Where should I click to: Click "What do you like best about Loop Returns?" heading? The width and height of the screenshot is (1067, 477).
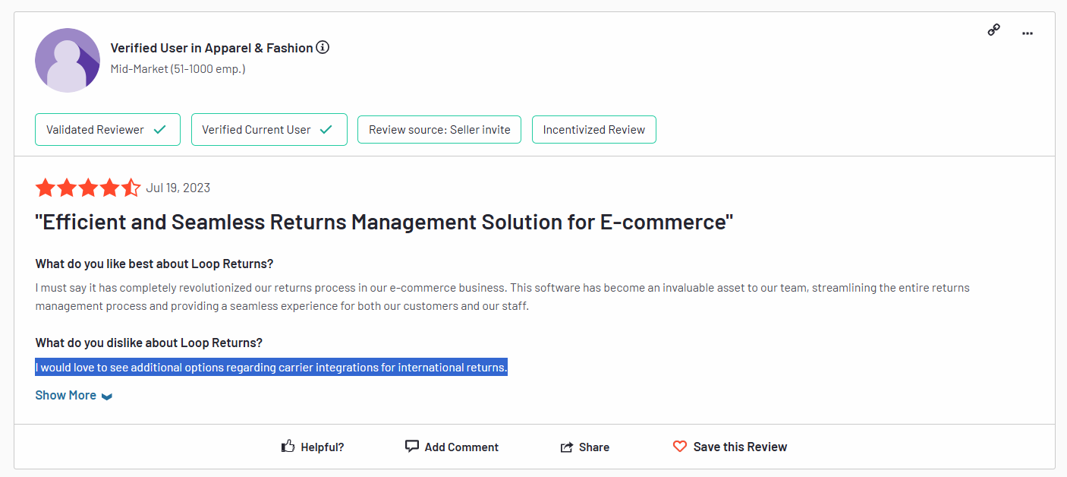[x=154, y=264]
